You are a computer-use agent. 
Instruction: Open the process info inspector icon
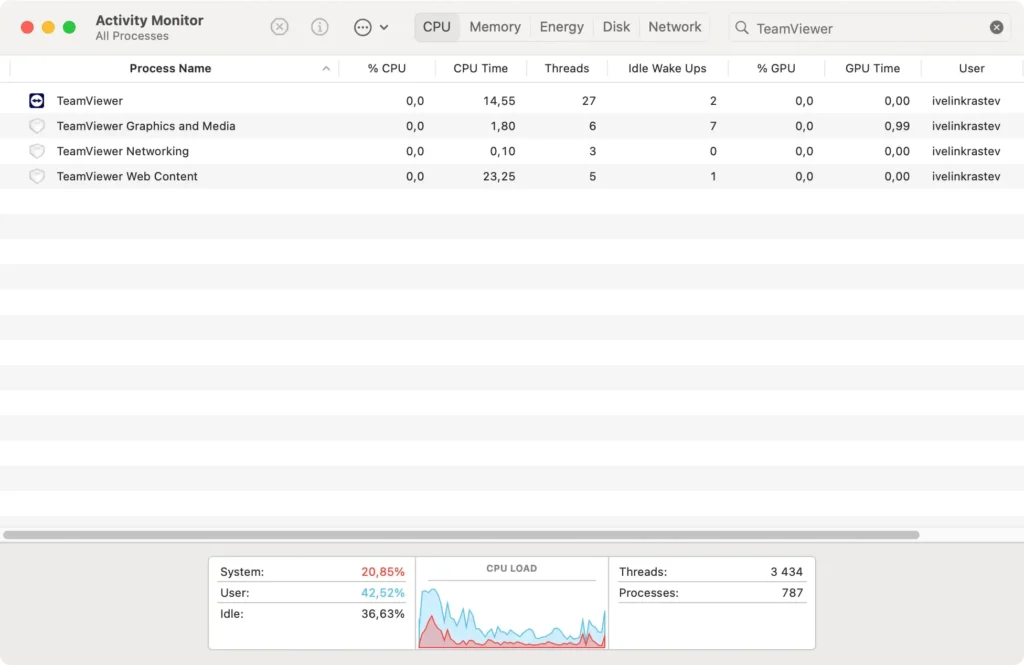[319, 27]
